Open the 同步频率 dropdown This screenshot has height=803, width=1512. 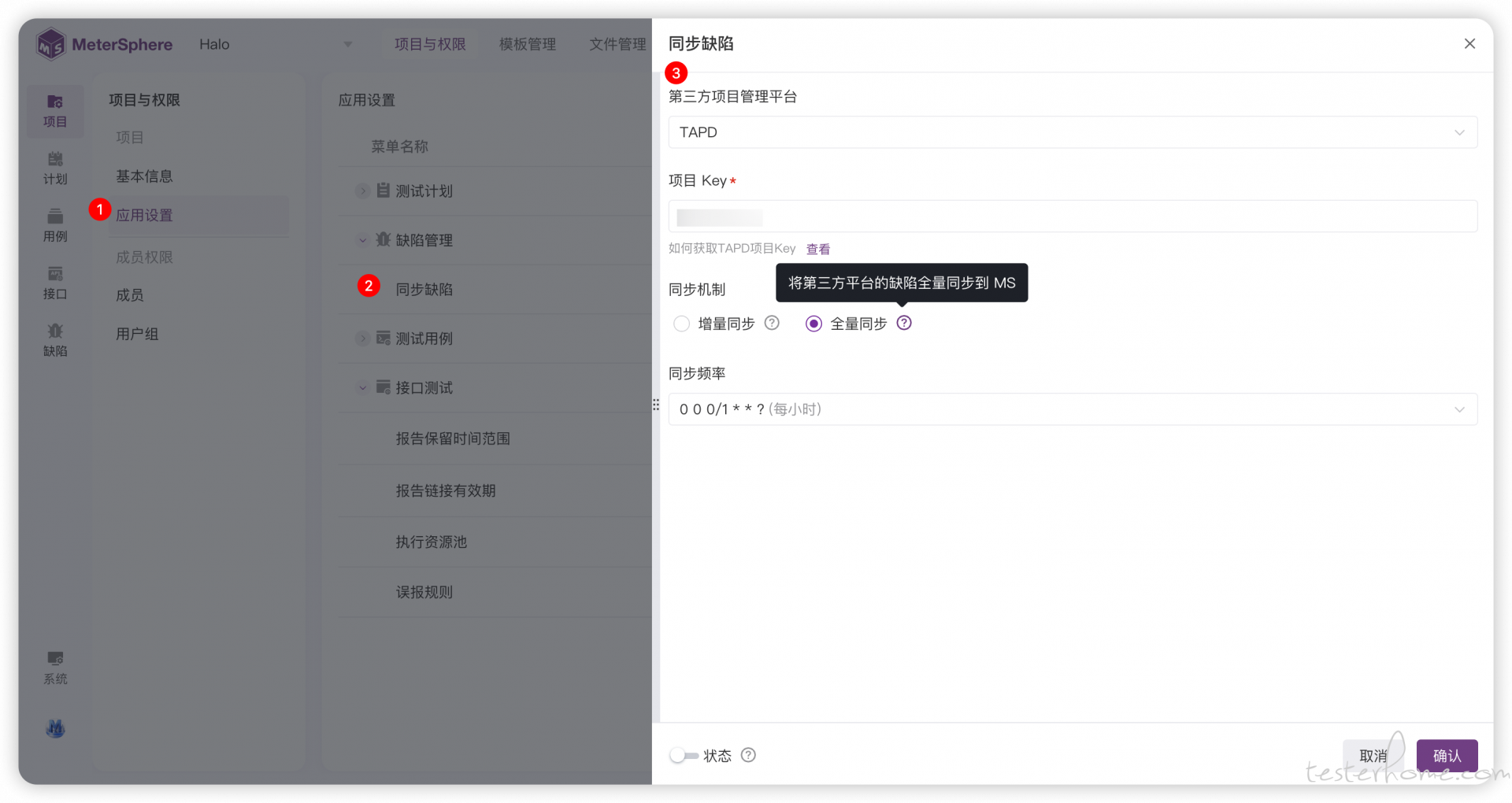pos(1073,409)
